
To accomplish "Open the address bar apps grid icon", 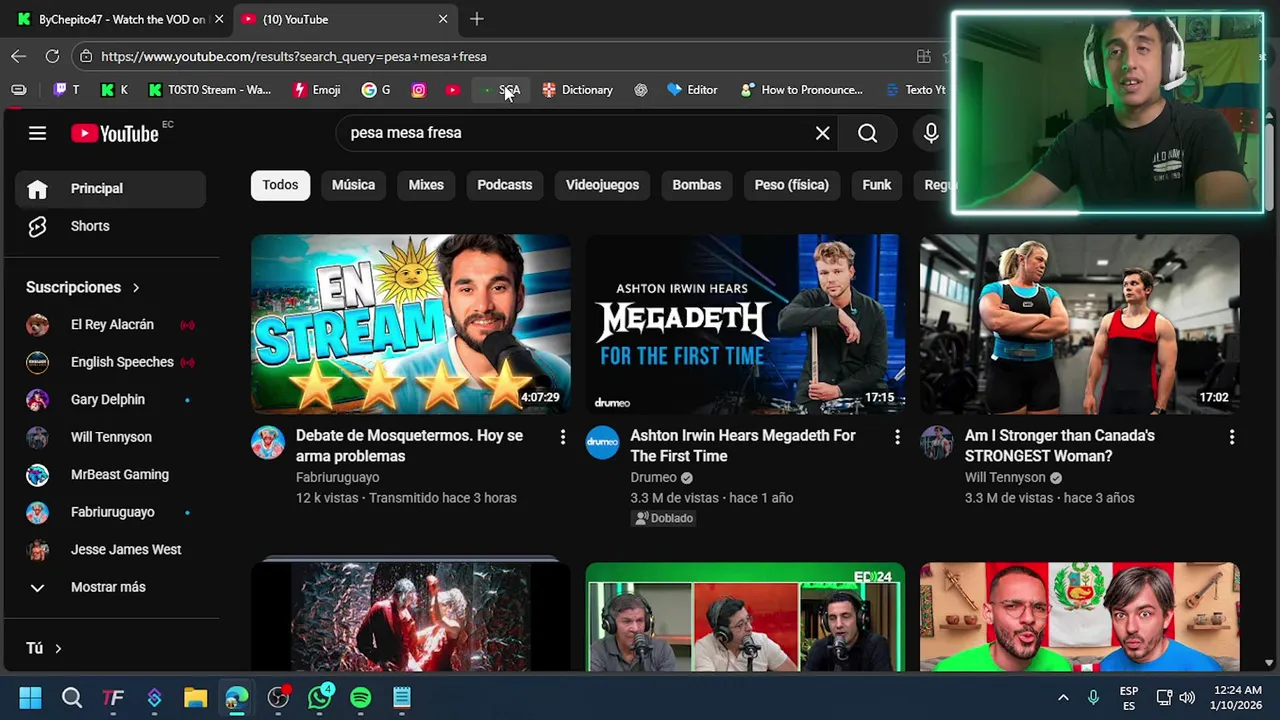I will [924, 56].
